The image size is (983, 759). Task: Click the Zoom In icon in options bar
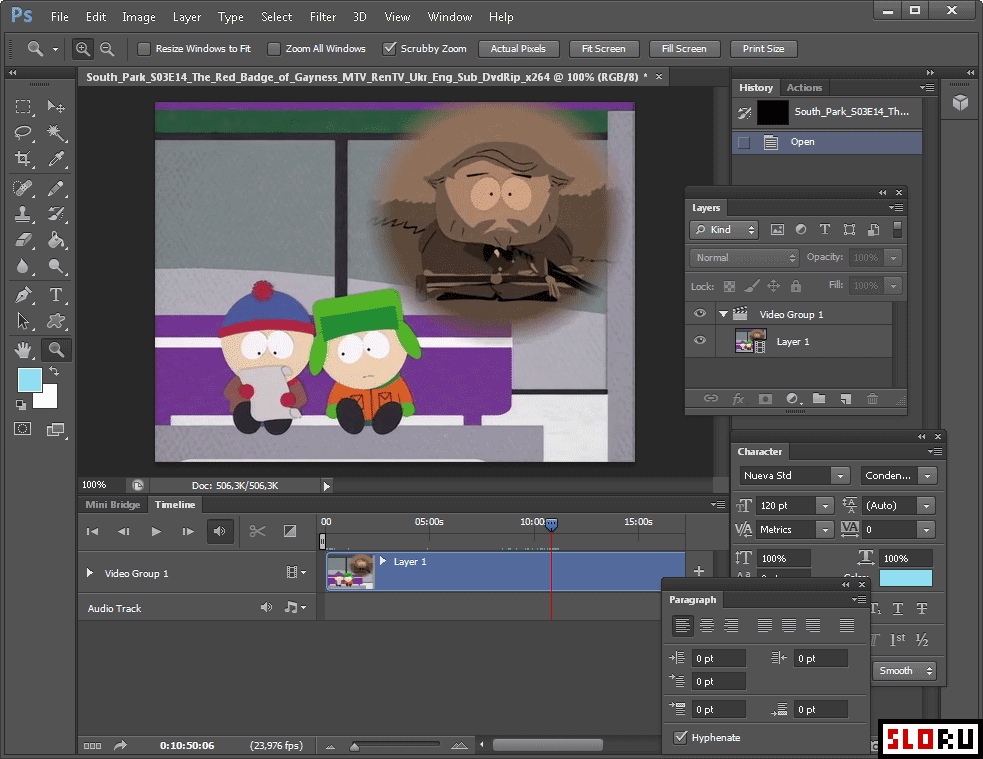[x=83, y=49]
